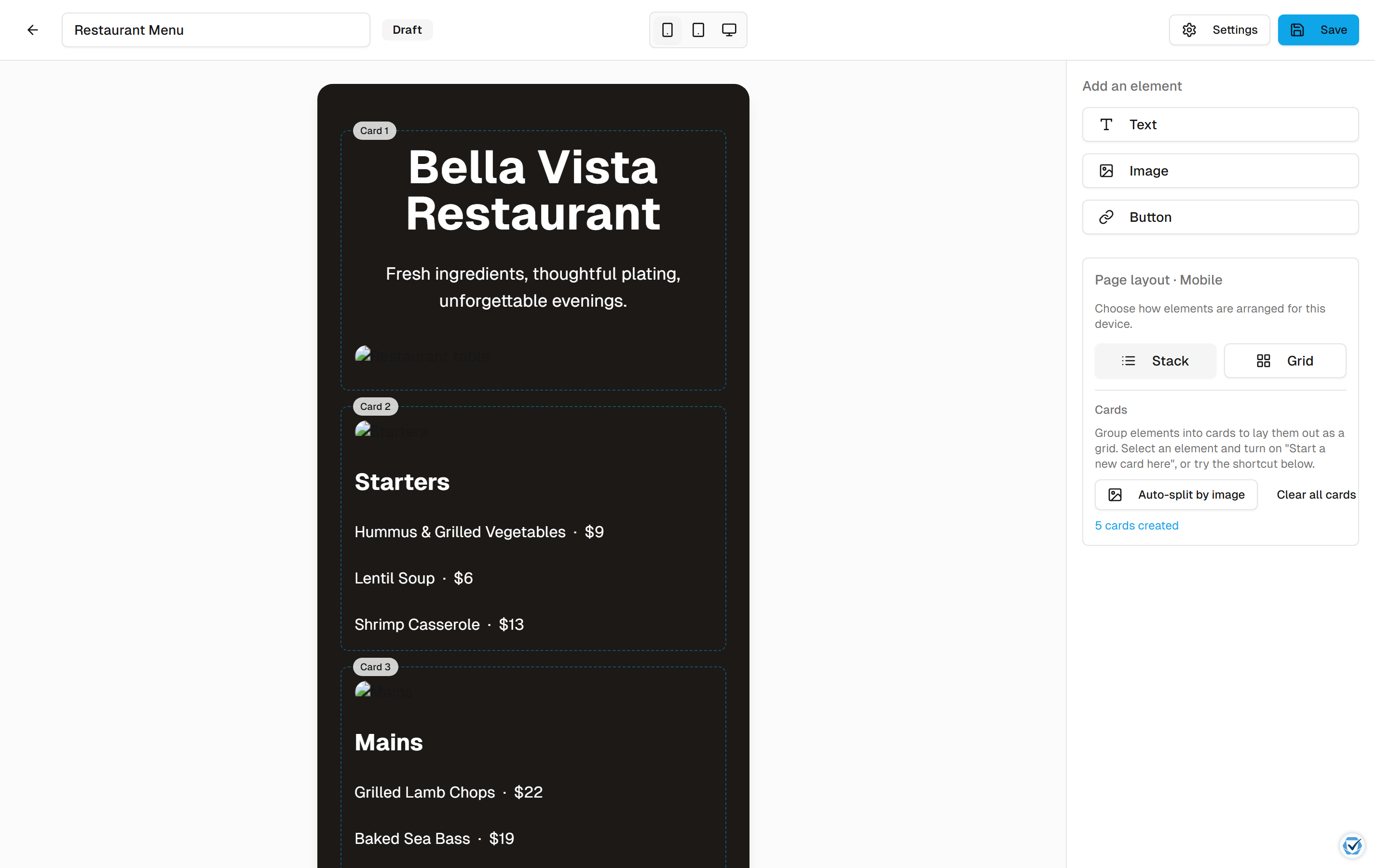Select the broken restaurant table image

click(x=422, y=355)
